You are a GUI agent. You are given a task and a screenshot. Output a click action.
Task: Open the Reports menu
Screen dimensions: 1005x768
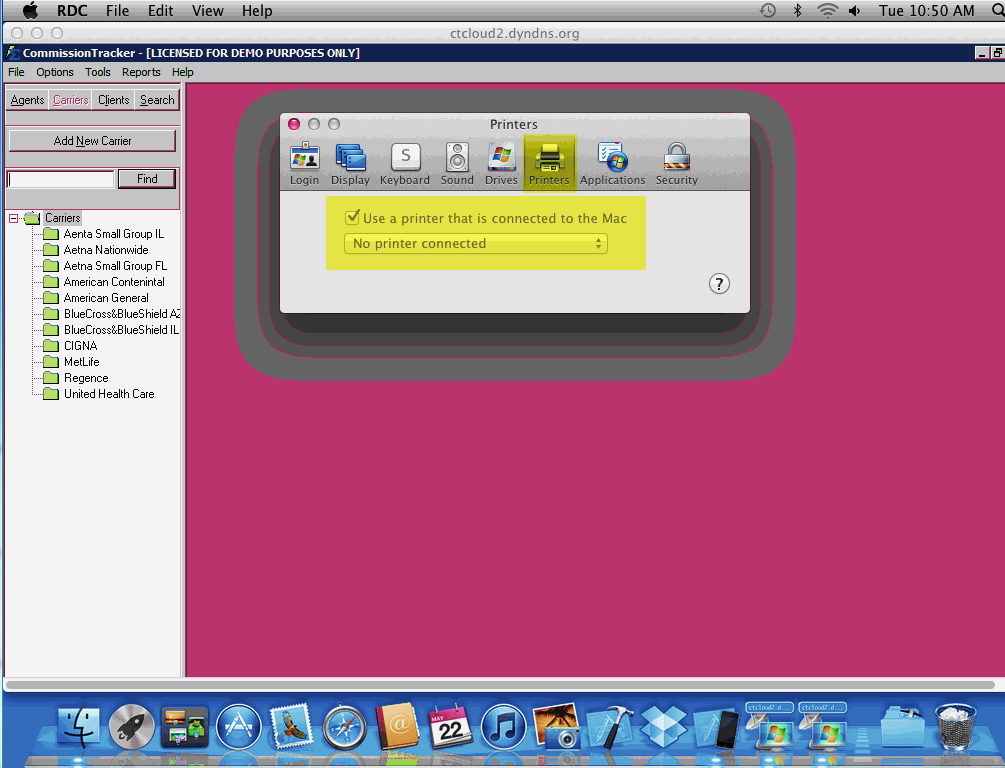(141, 72)
